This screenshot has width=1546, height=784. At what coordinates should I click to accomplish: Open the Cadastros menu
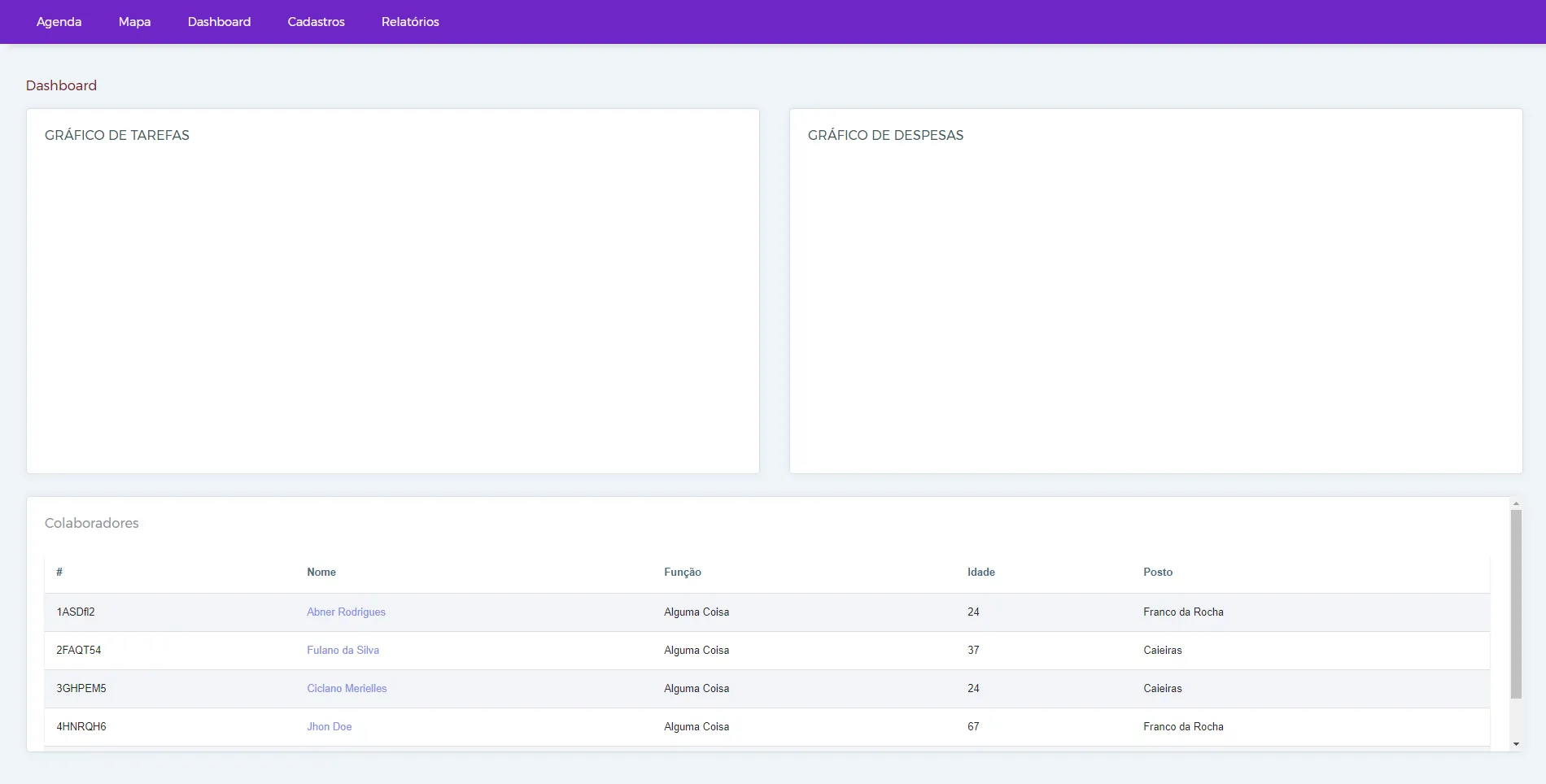[316, 22]
